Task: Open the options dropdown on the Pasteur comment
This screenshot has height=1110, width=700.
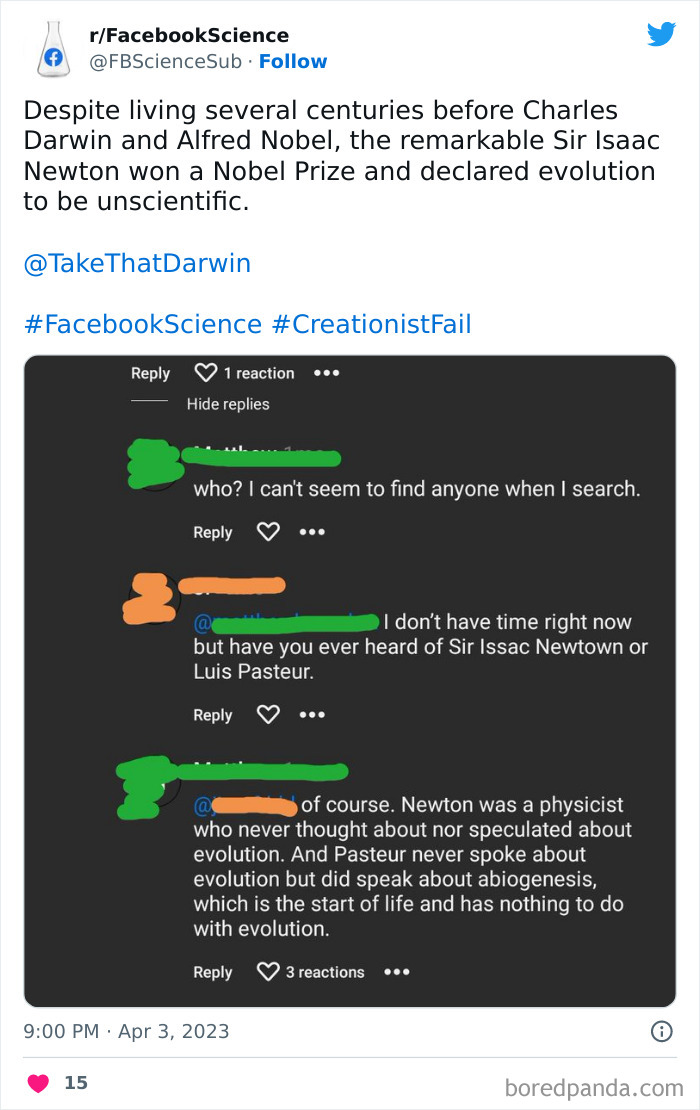Action: tap(312, 714)
